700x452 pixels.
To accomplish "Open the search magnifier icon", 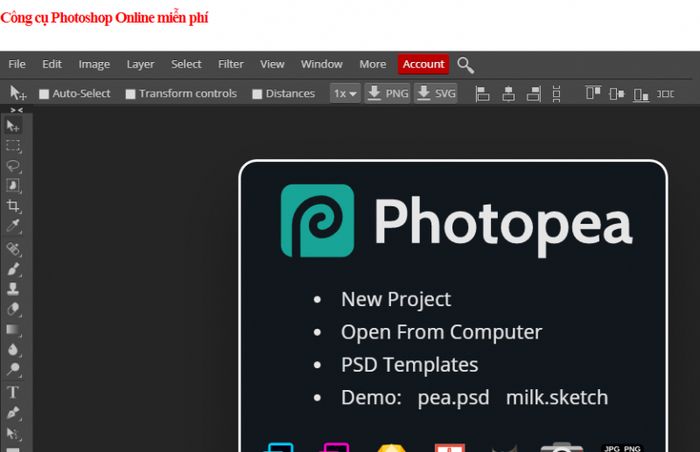I will click(465, 65).
